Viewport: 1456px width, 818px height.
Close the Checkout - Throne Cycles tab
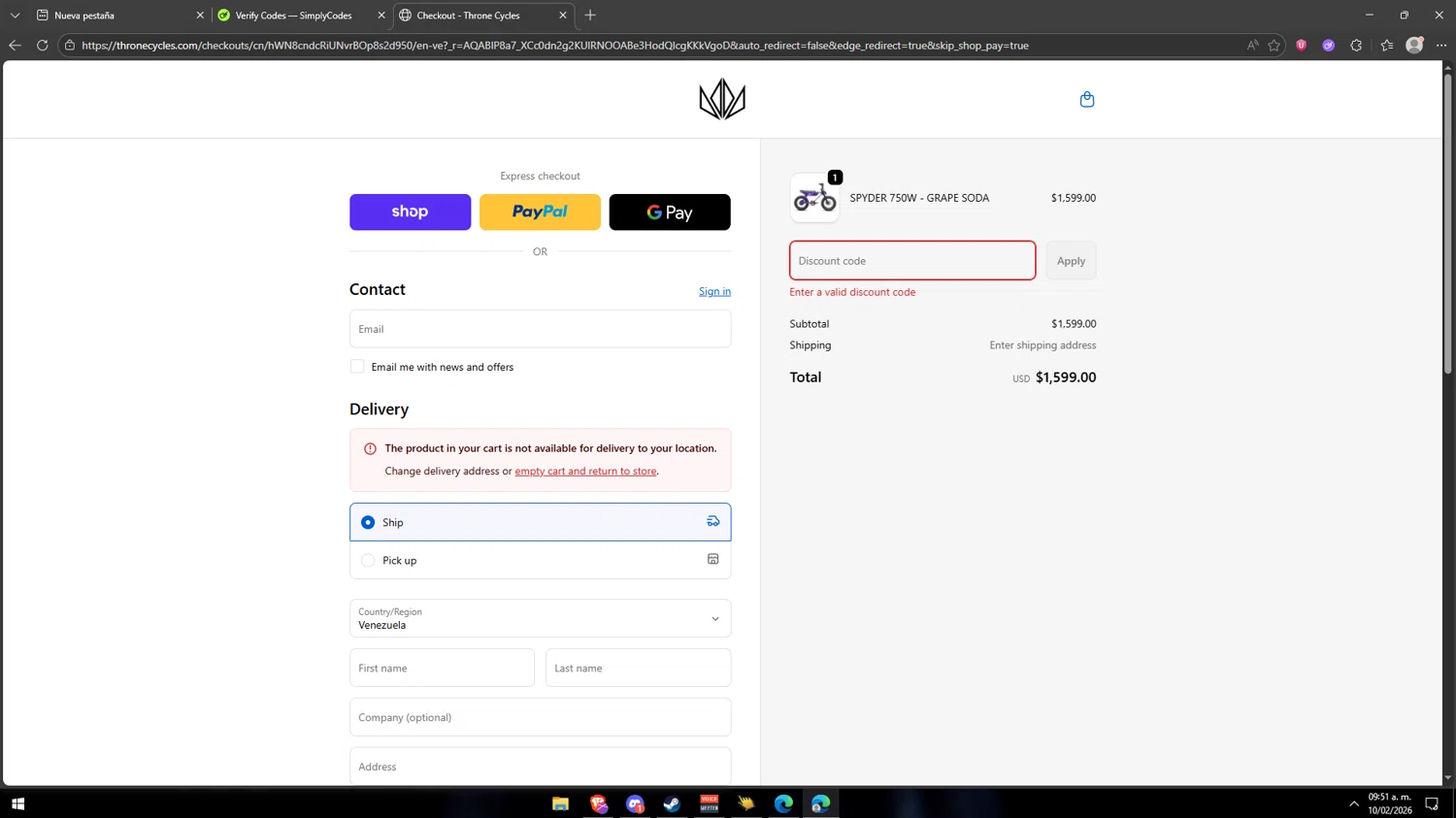563,16
